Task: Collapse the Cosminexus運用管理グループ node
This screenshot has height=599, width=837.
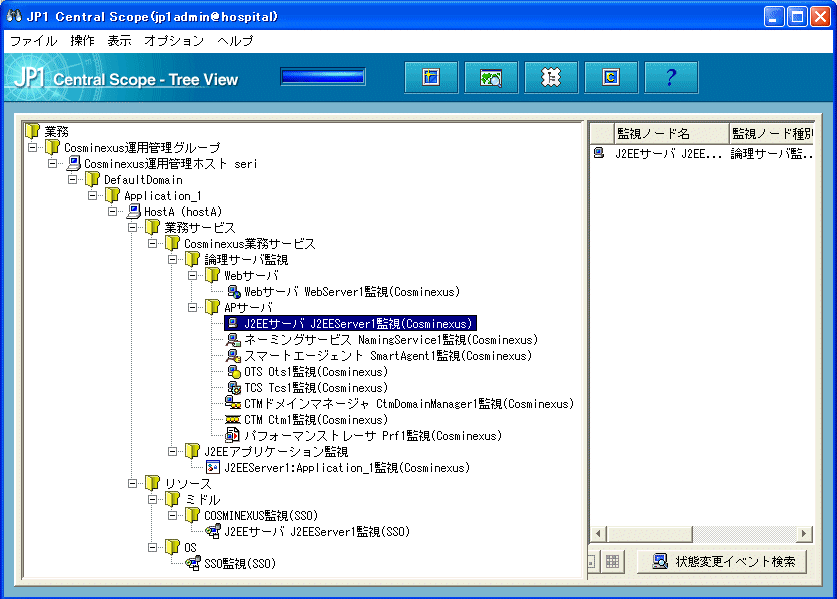Action: 33,147
